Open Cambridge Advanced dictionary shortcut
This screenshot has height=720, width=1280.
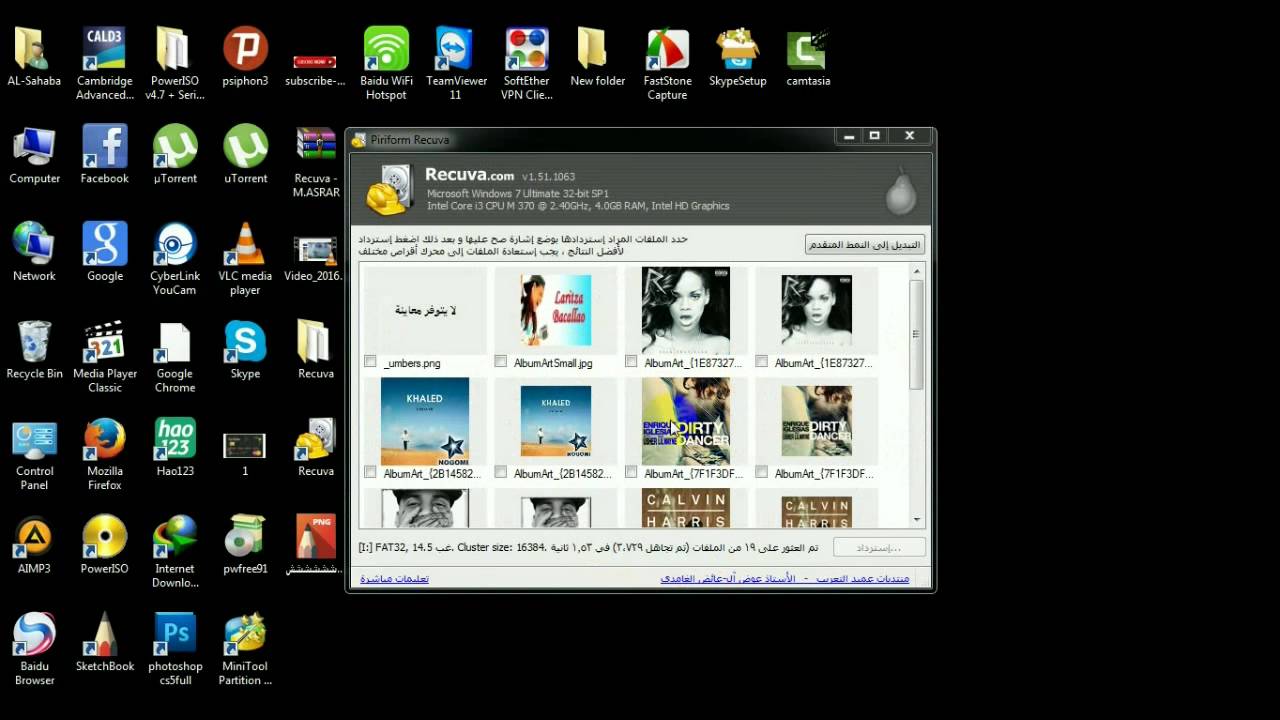tap(105, 64)
